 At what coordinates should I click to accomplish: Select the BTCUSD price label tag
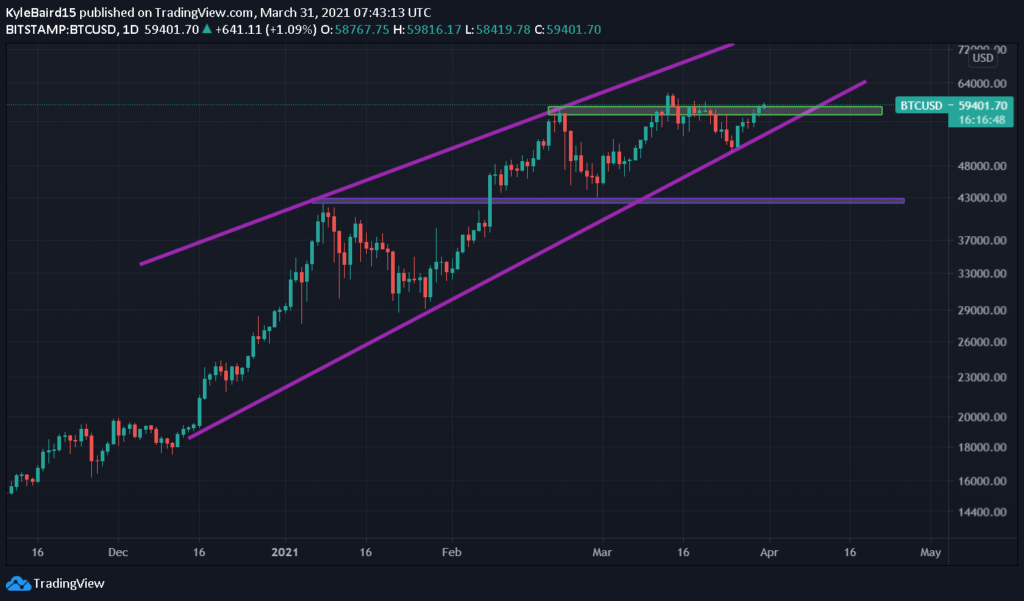tap(921, 106)
